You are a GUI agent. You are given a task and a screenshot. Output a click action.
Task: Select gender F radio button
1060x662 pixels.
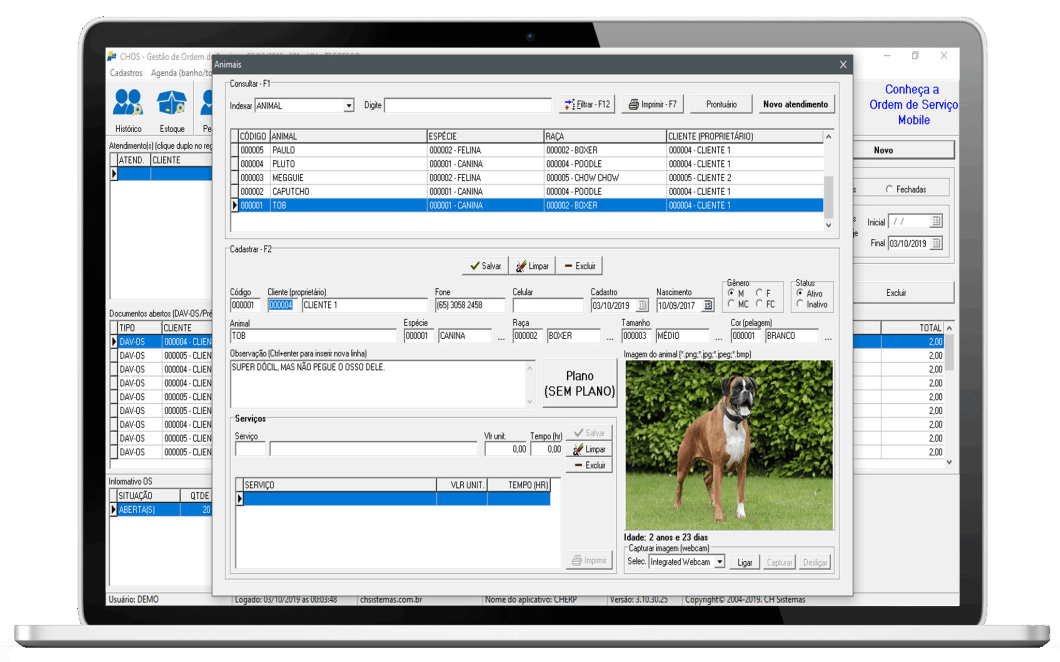(x=759, y=293)
